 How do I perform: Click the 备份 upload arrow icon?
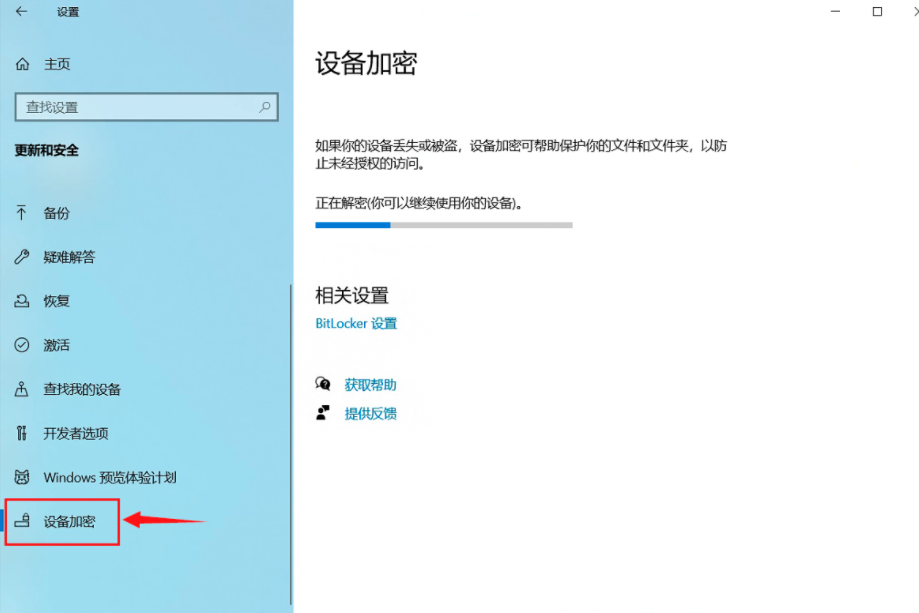22,213
